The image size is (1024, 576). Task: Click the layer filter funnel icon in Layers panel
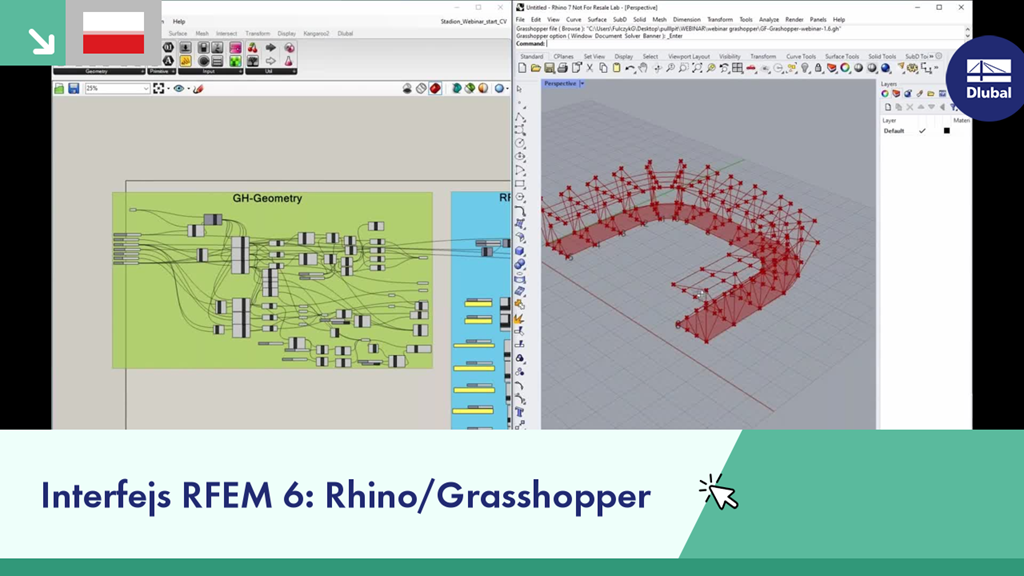(x=954, y=107)
